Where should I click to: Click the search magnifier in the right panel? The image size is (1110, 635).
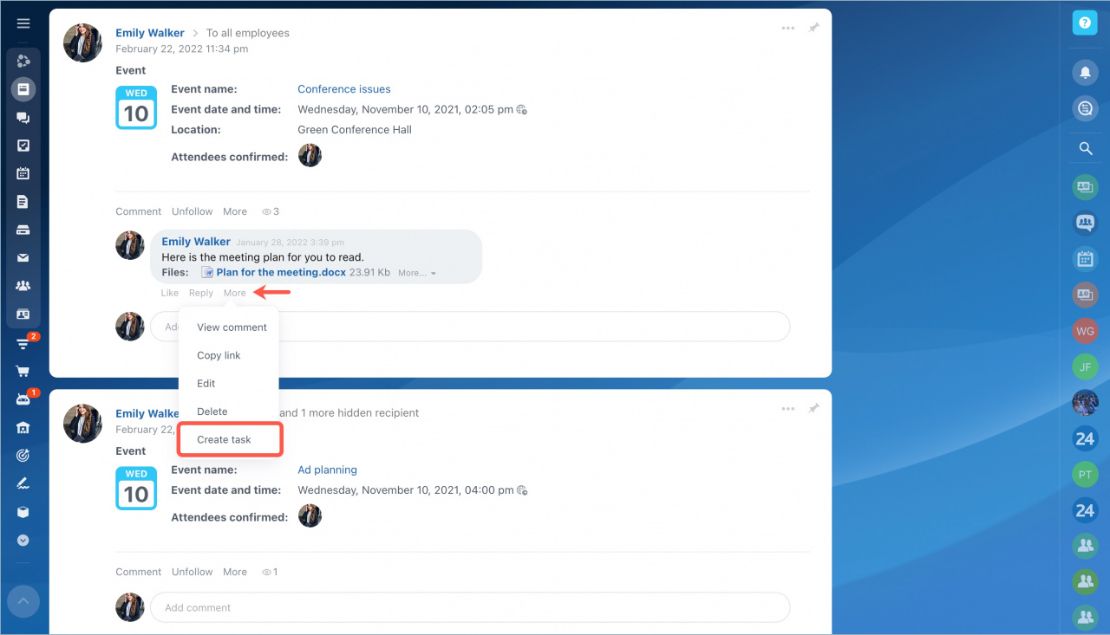[x=1085, y=149]
